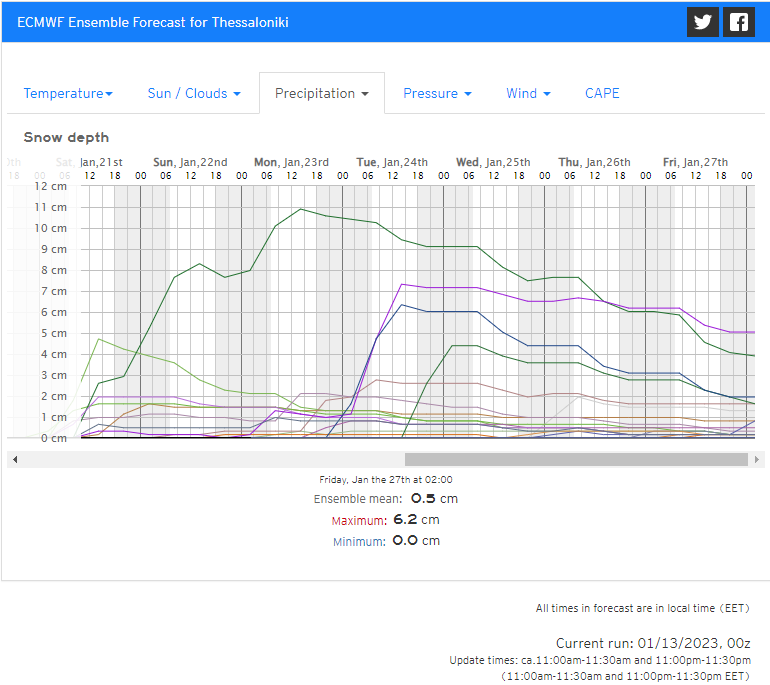Click the chart scrollbar right arrow
The image size is (770, 685).
(x=757, y=460)
